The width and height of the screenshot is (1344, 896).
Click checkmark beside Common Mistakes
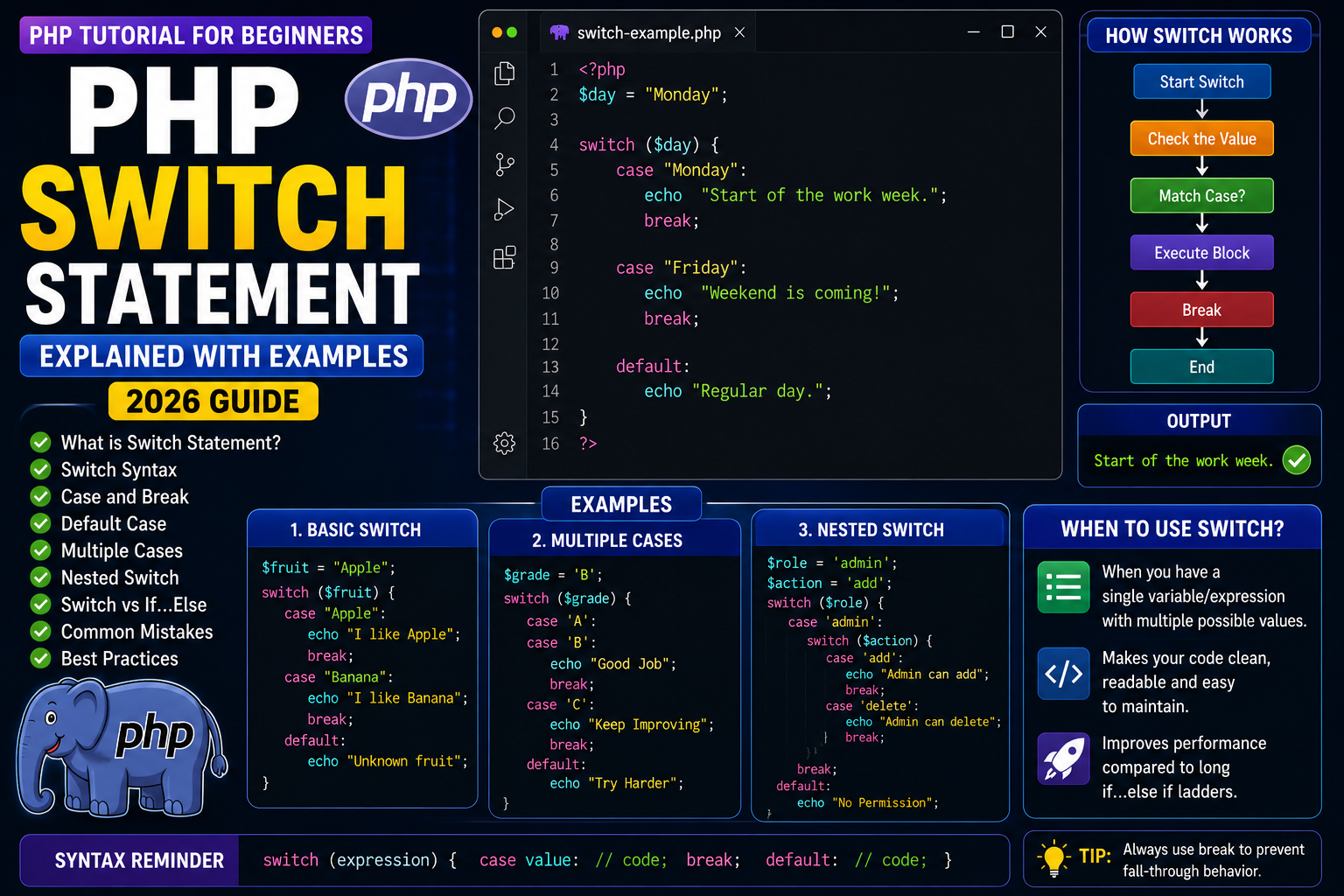pos(41,631)
